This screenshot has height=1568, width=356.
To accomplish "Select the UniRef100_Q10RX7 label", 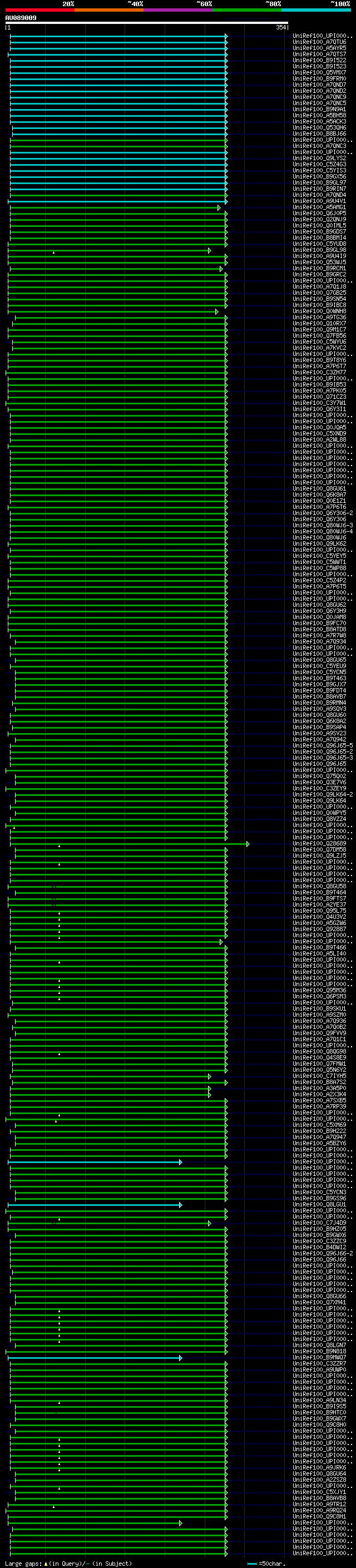I will pyautogui.click(x=319, y=323).
